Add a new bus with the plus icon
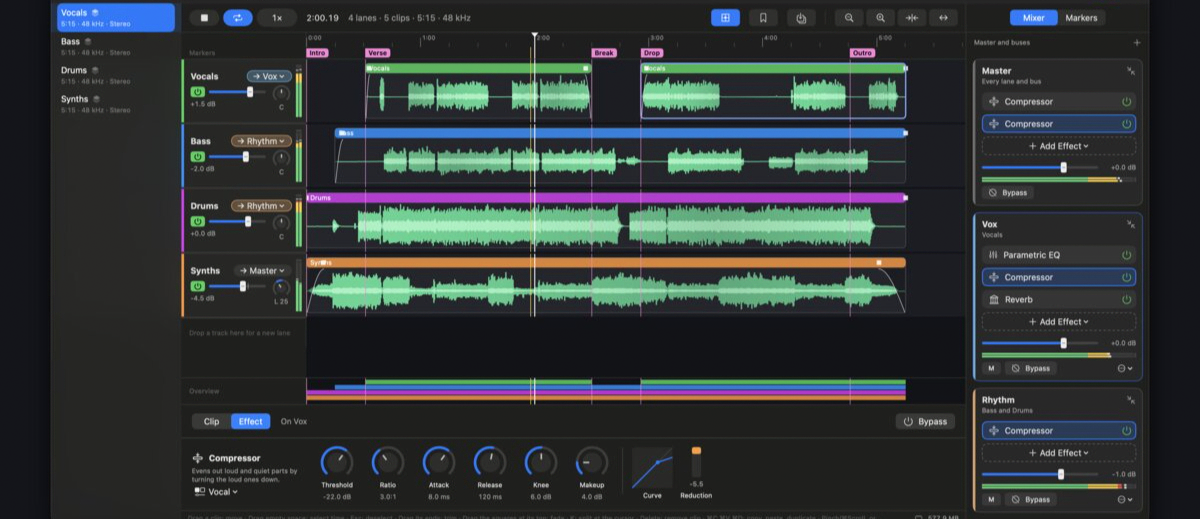The image size is (1200, 519). pos(1136,42)
